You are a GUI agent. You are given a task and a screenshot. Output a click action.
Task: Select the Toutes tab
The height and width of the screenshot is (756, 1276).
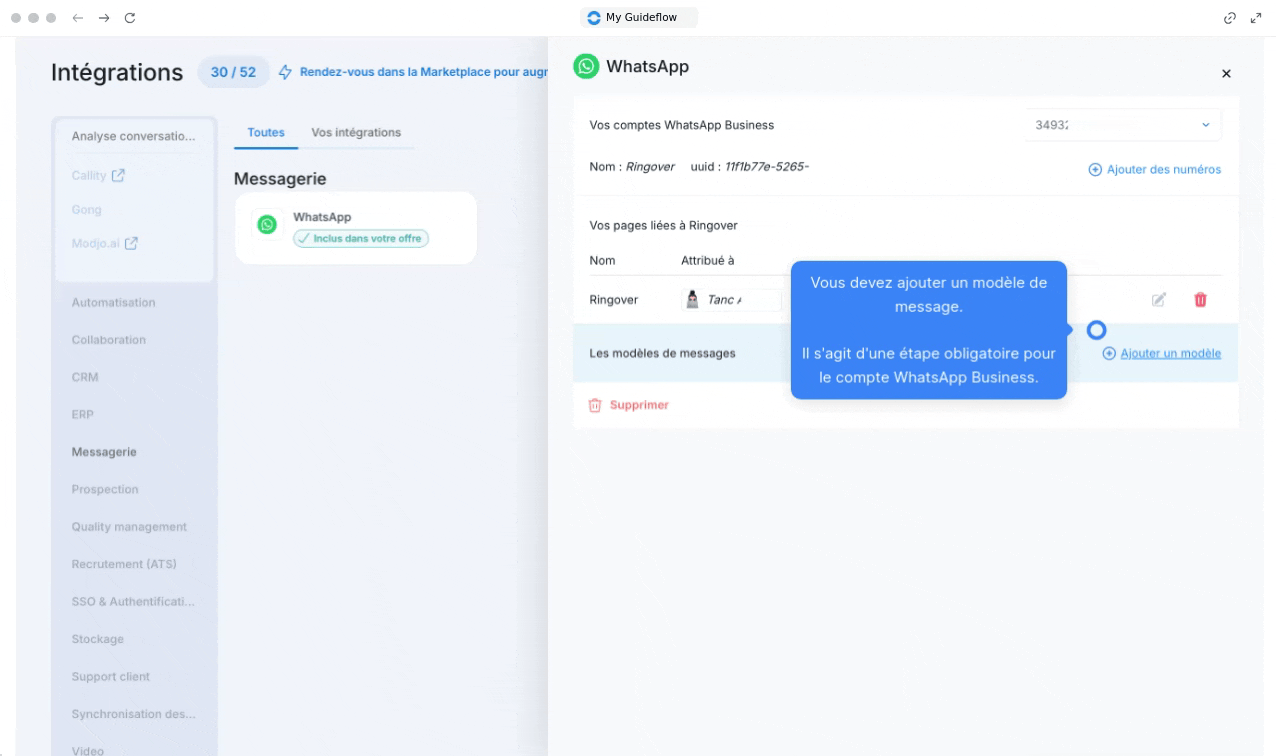coord(266,132)
